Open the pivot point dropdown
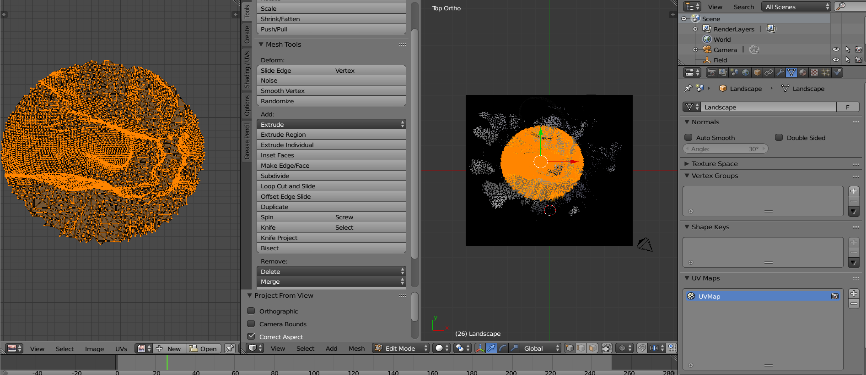This screenshot has width=866, height=375. (x=463, y=348)
